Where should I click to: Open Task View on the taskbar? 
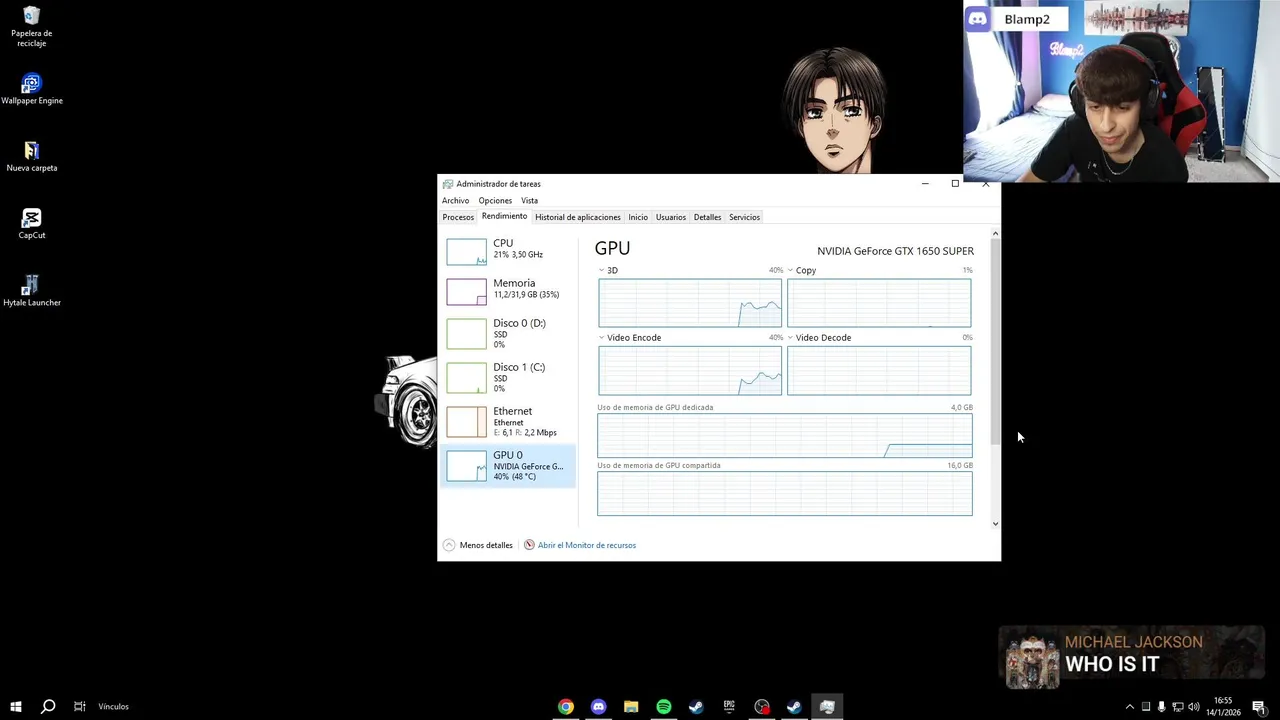(79, 707)
